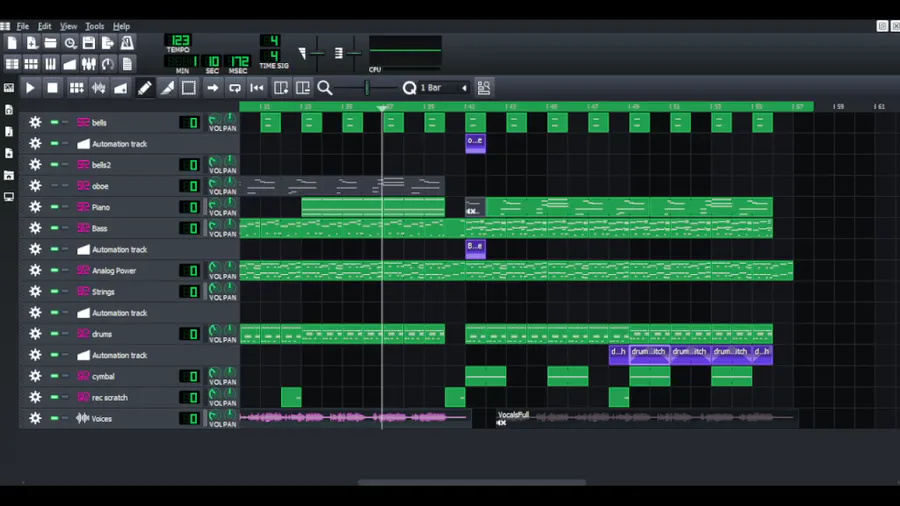Select the knife split tool
Image resolution: width=900 pixels, height=506 pixels.
(167, 88)
